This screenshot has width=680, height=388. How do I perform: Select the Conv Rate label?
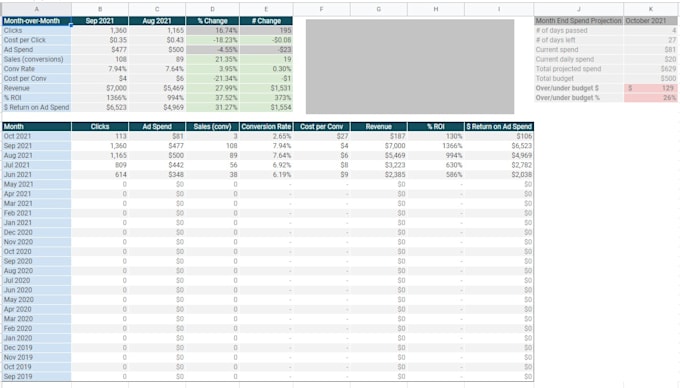pyautogui.click(x=36, y=68)
